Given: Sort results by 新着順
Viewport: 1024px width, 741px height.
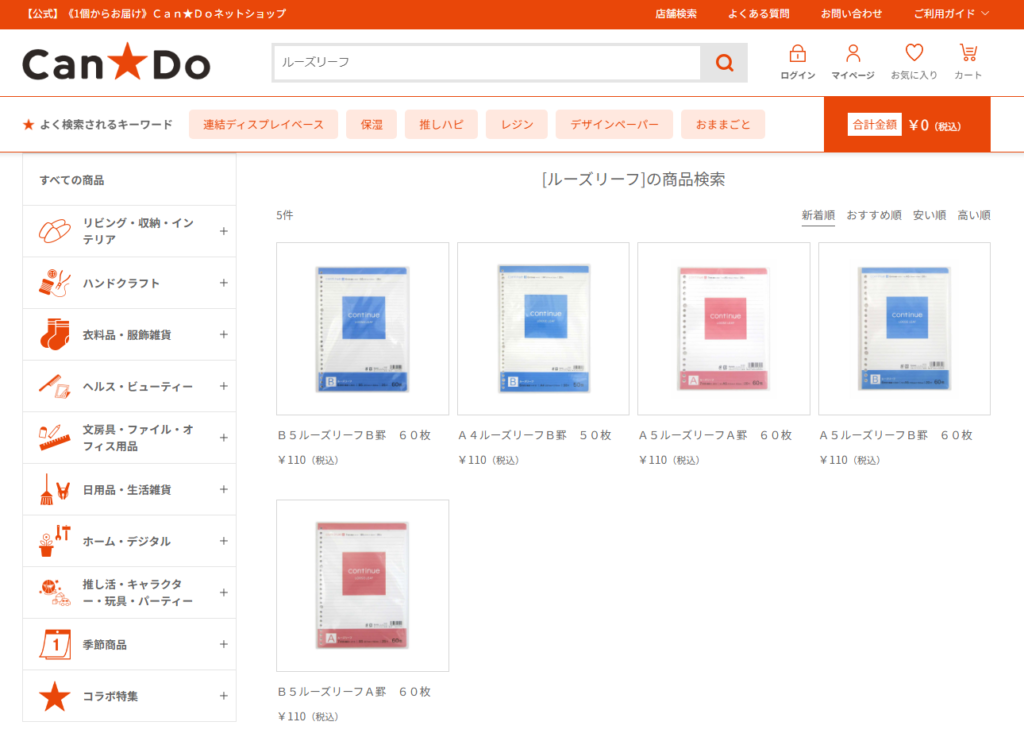Looking at the screenshot, I should [818, 215].
